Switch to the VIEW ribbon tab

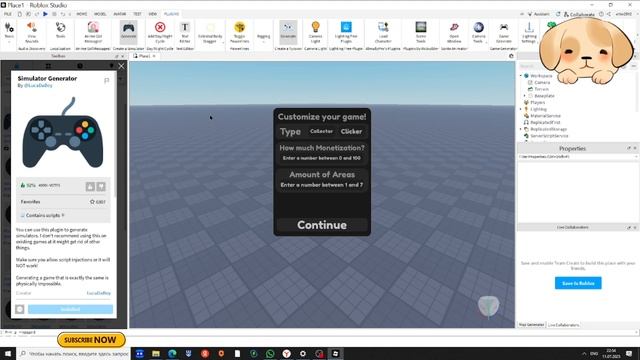click(153, 14)
